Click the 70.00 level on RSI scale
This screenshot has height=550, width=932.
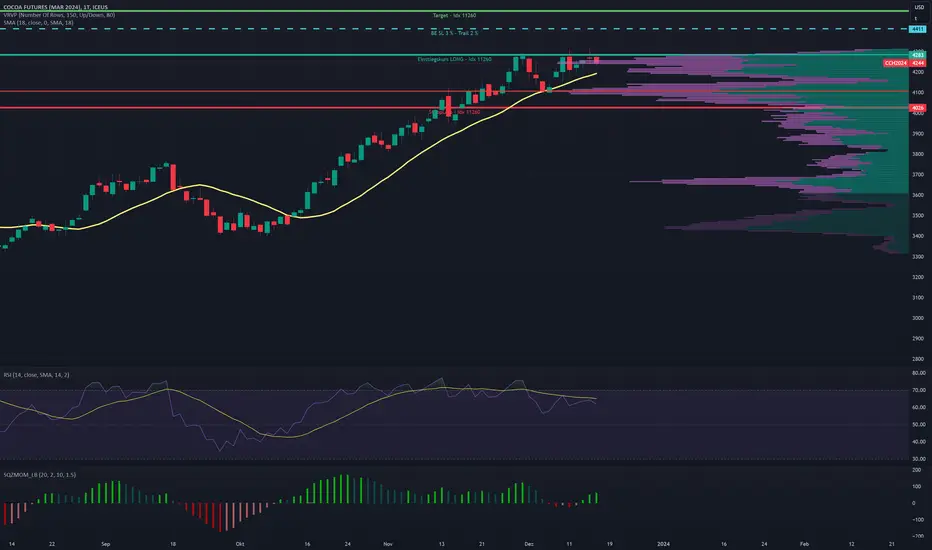[x=919, y=390]
